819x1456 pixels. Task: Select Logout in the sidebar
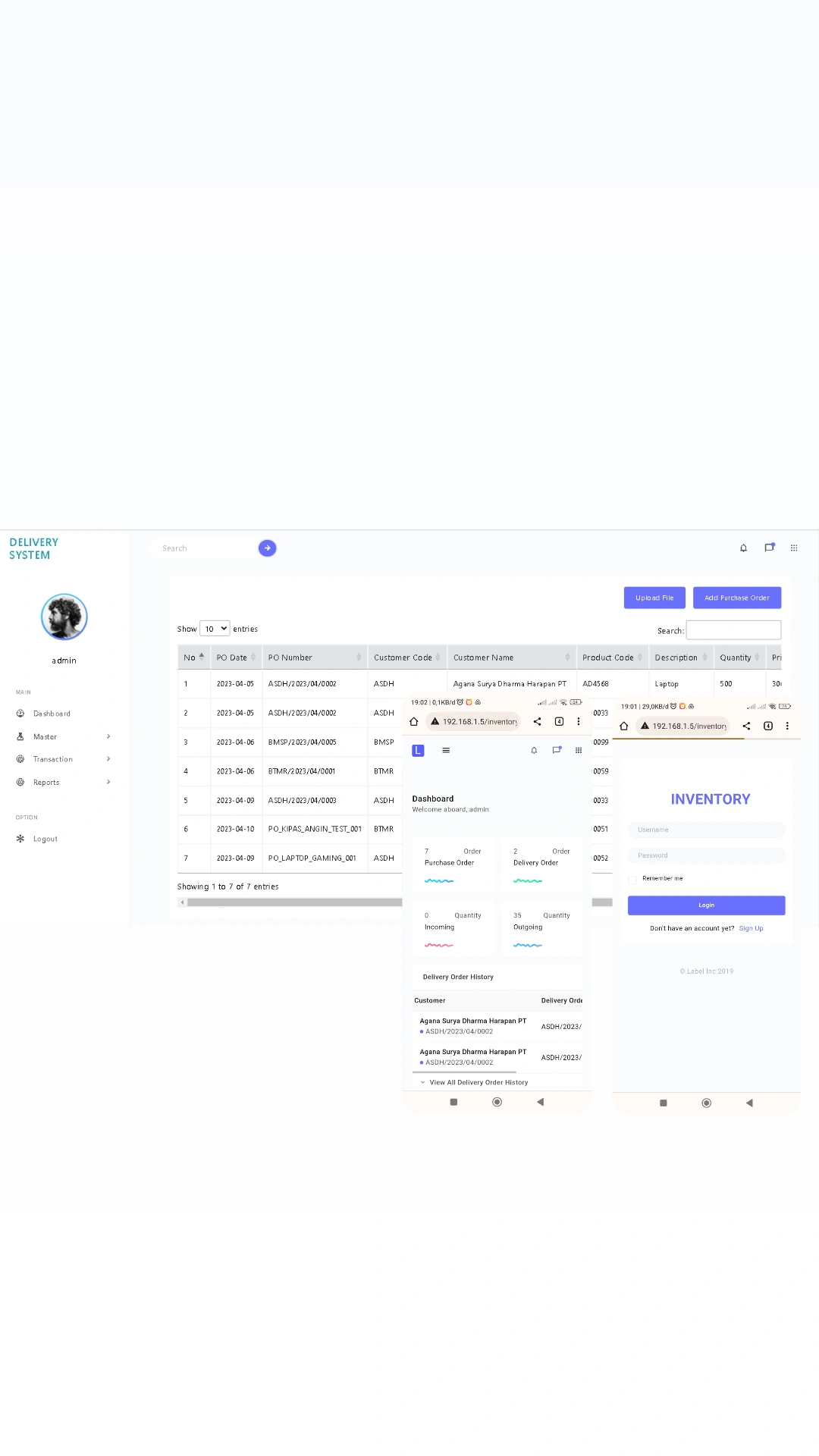tap(45, 839)
